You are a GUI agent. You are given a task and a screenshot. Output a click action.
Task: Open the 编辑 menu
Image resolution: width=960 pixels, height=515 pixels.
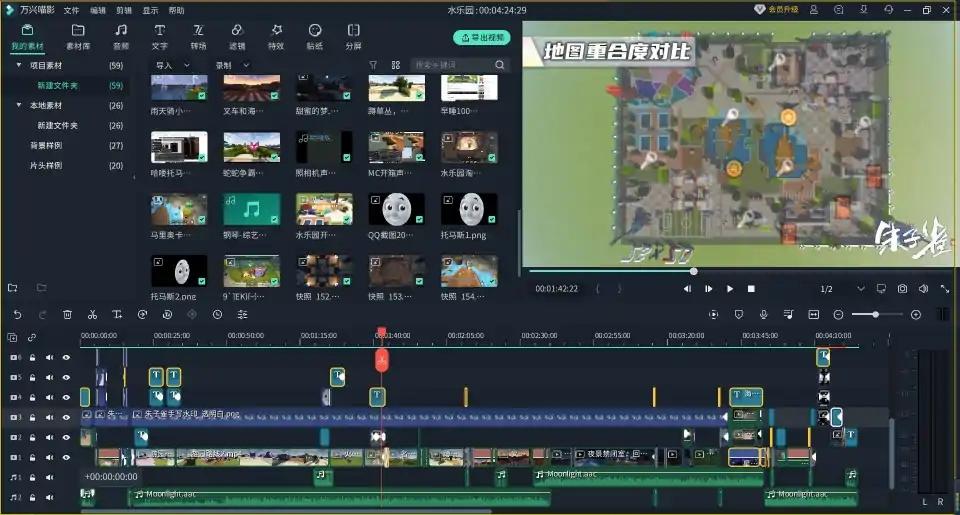(x=97, y=10)
